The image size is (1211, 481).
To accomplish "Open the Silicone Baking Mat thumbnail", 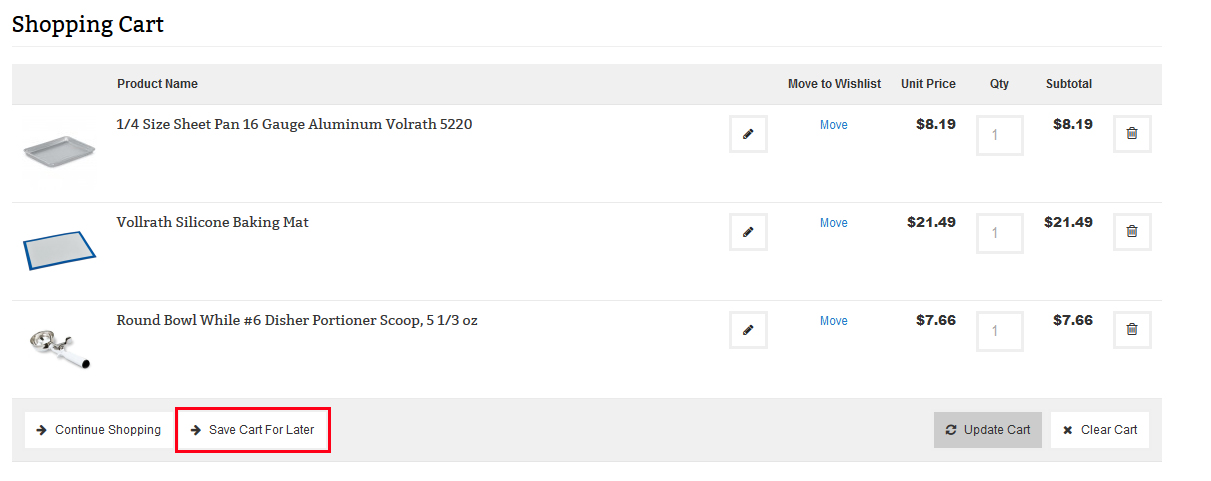I will tap(59, 250).
